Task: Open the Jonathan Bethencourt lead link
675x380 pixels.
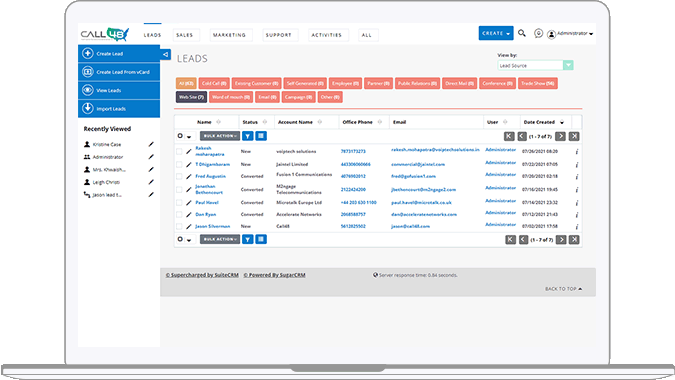Action: (209, 189)
